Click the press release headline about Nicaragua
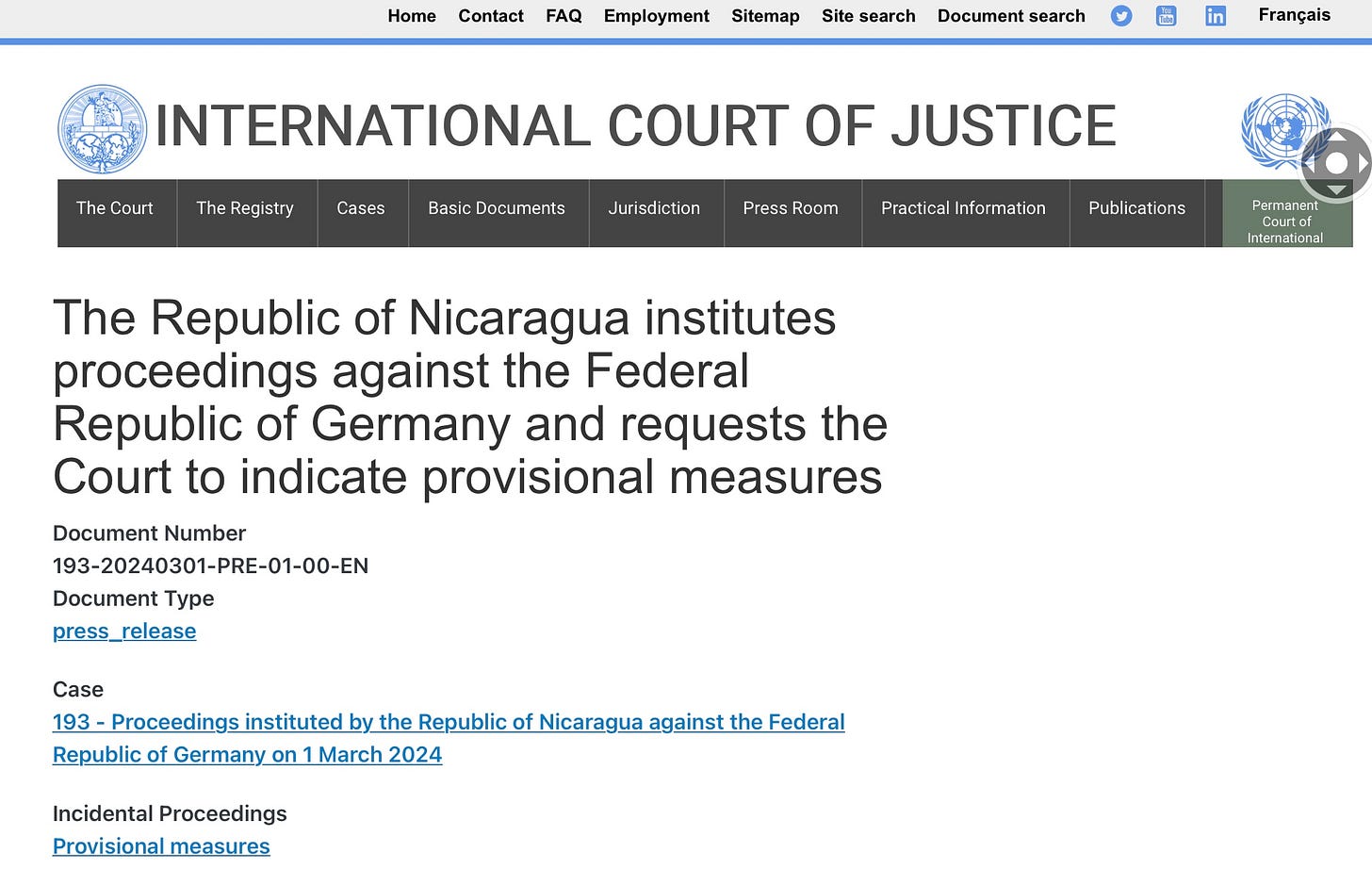The image size is (1372, 885). 470,397
